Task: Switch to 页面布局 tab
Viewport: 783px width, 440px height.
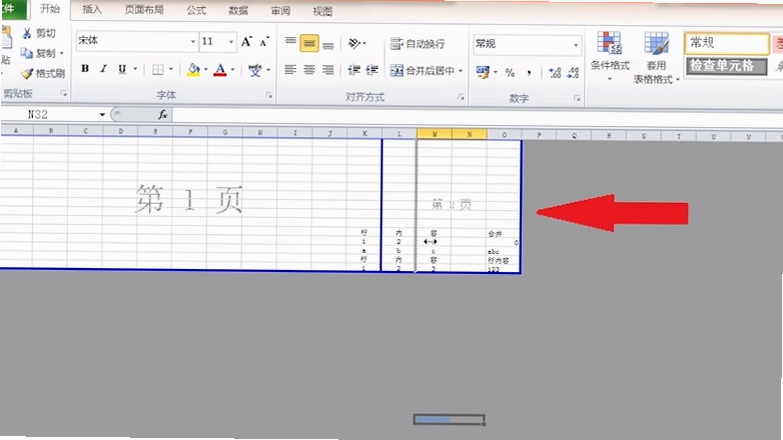Action: pos(144,9)
